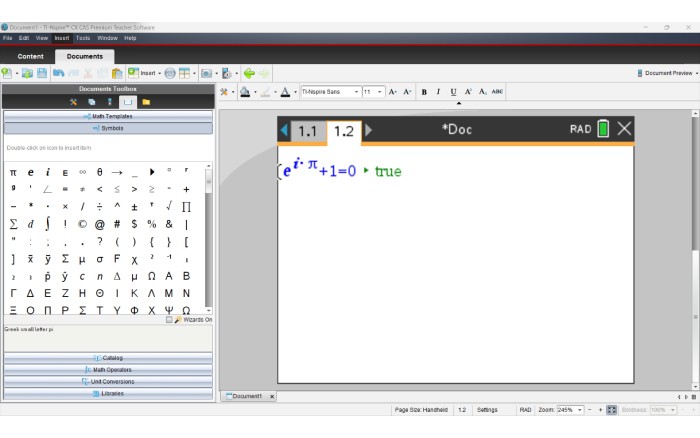Open the Content Explorer folder icon
This screenshot has width=700, height=438.
tap(146, 102)
